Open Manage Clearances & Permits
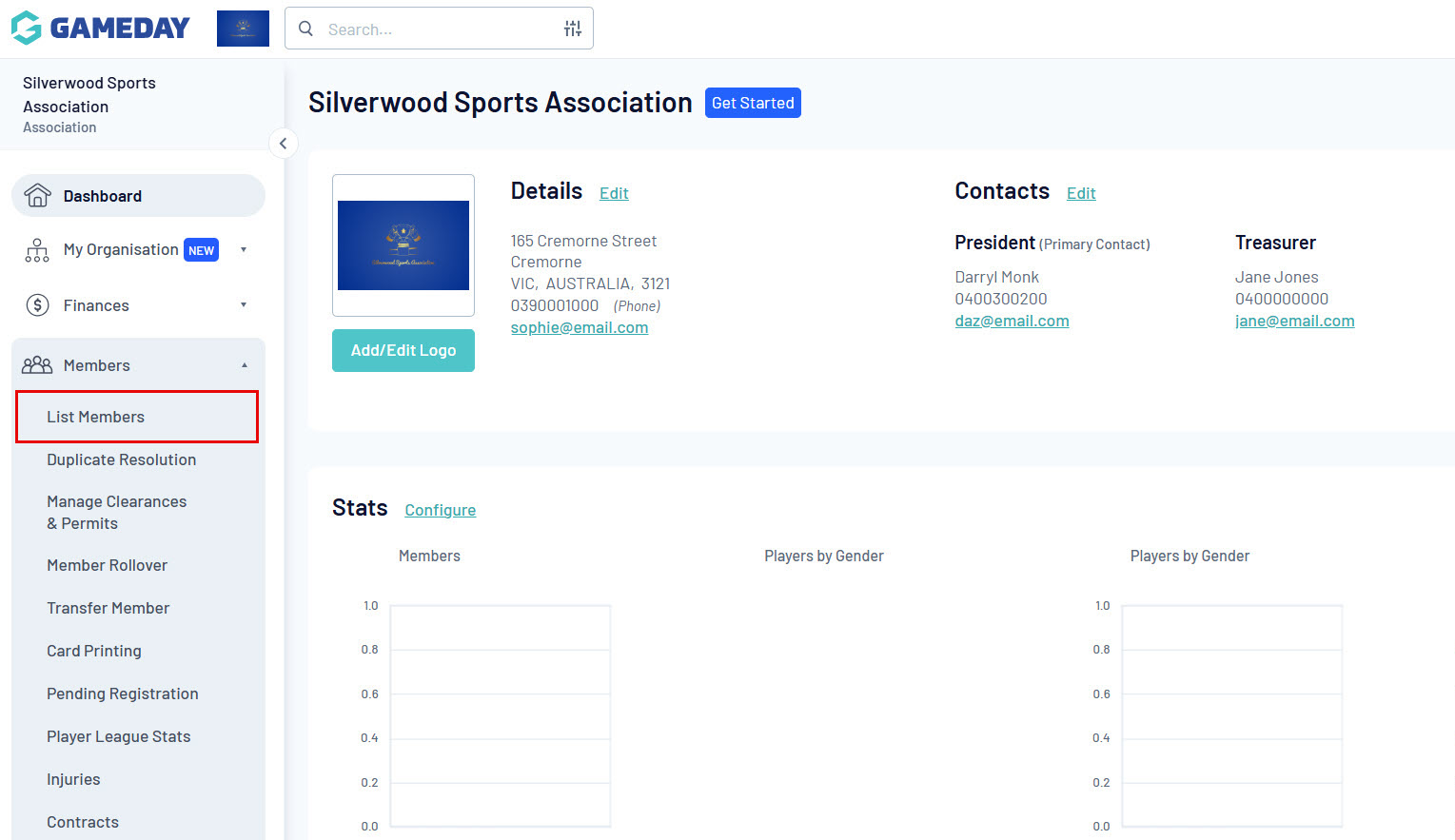Image resolution: width=1455 pixels, height=840 pixels. 116,512
